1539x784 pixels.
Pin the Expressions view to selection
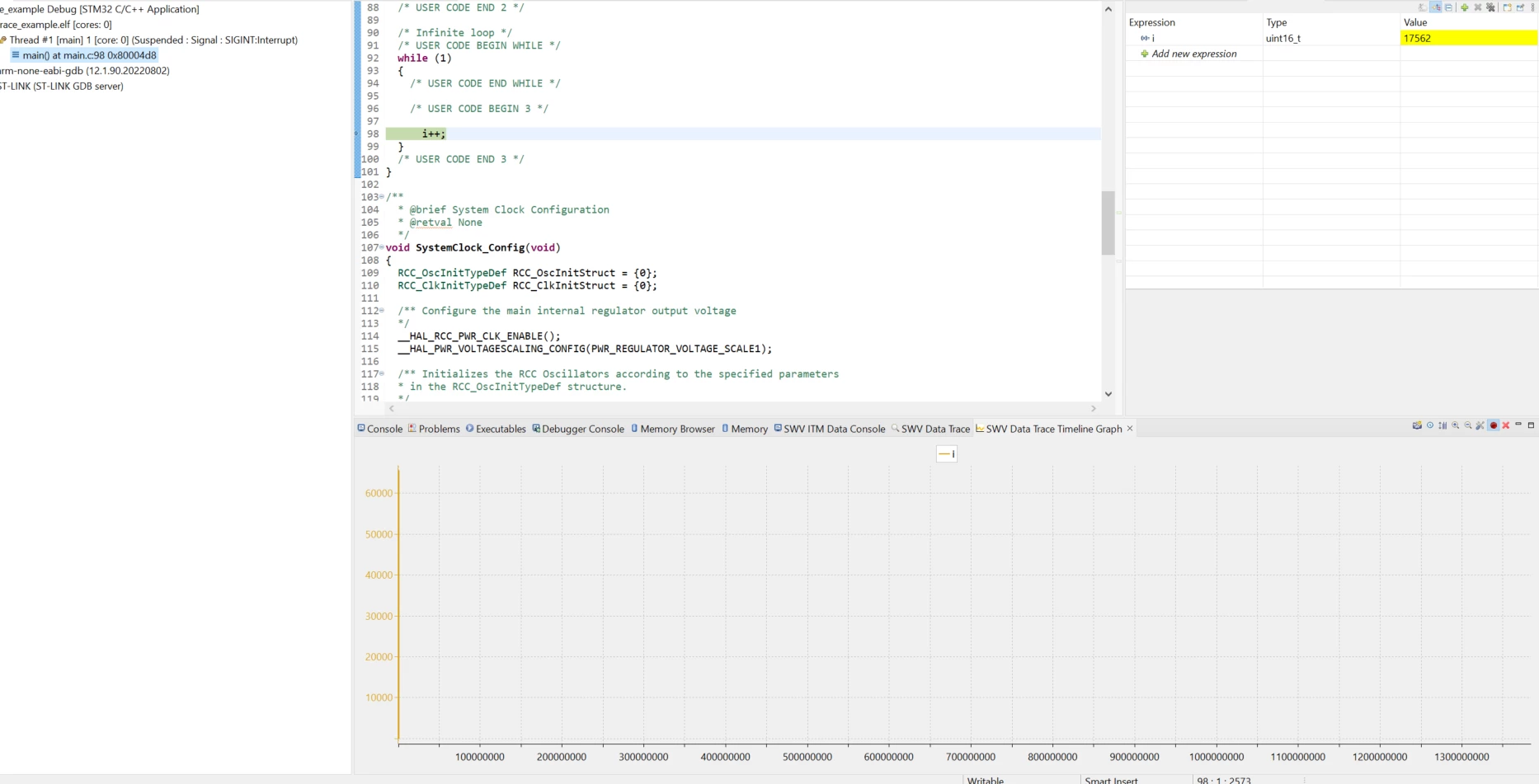[1521, 7]
